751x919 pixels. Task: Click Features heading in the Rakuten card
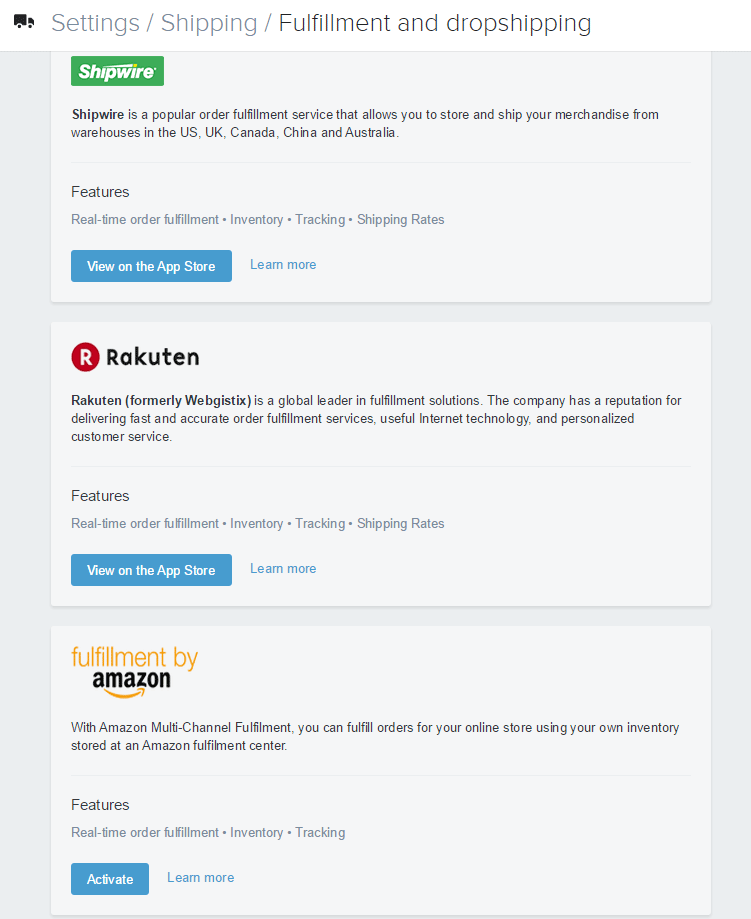[100, 496]
